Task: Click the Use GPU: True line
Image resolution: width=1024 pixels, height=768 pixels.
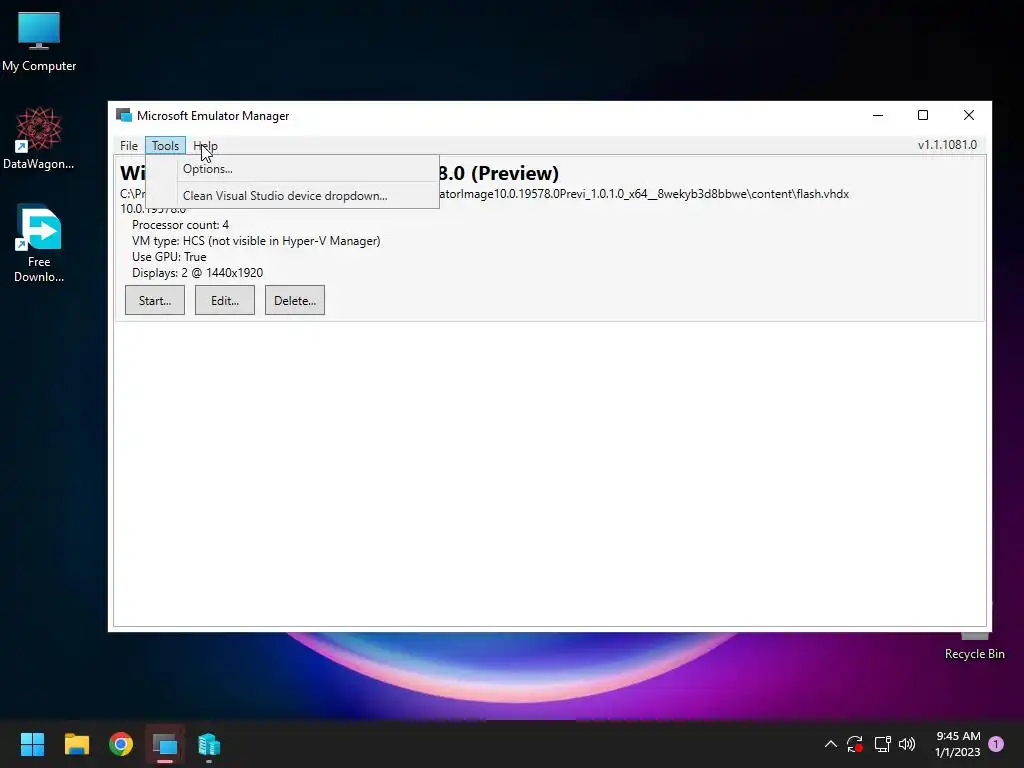Action: (169, 257)
